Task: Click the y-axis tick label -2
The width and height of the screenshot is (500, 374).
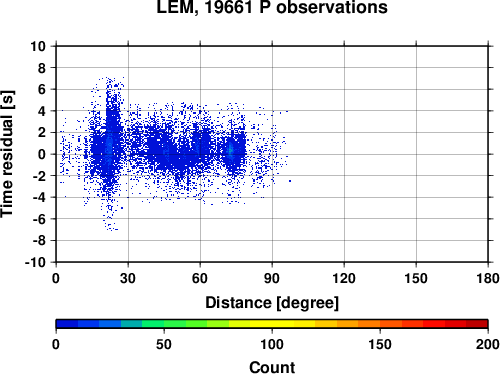Action: [39, 176]
